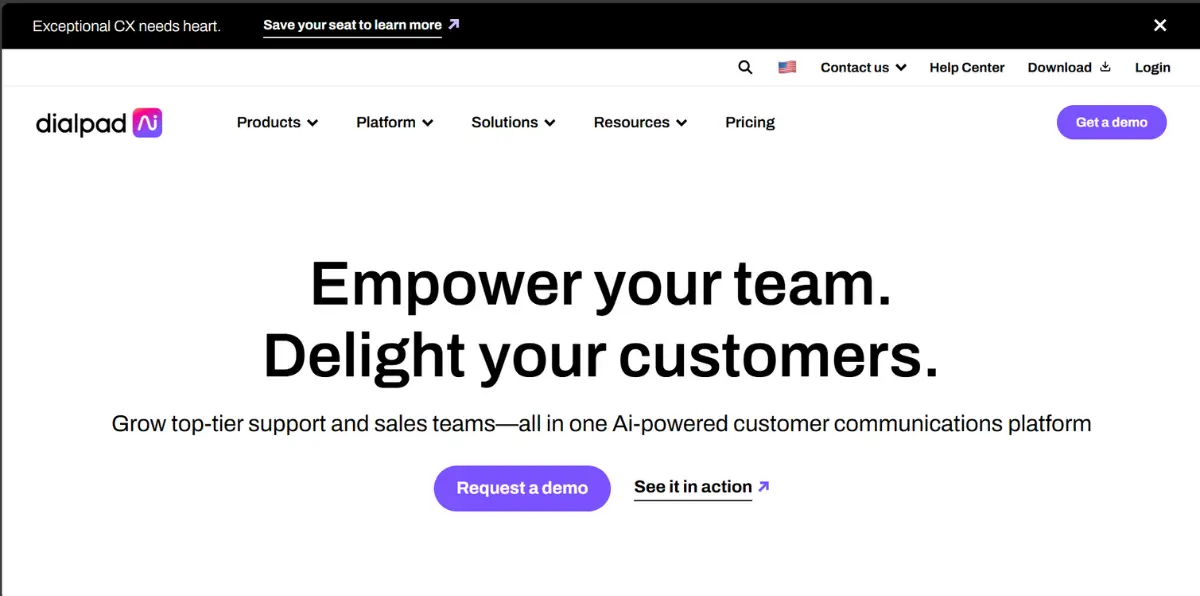1200x596 pixels.
Task: Close the announcement banner
Action: (x=1160, y=25)
